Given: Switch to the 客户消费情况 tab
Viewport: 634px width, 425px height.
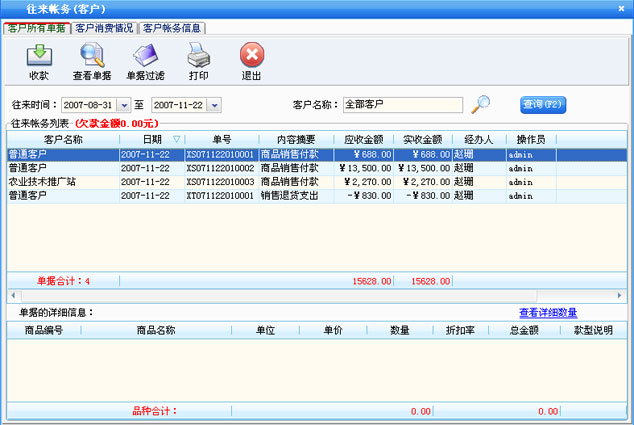Looking at the screenshot, I should (104, 27).
